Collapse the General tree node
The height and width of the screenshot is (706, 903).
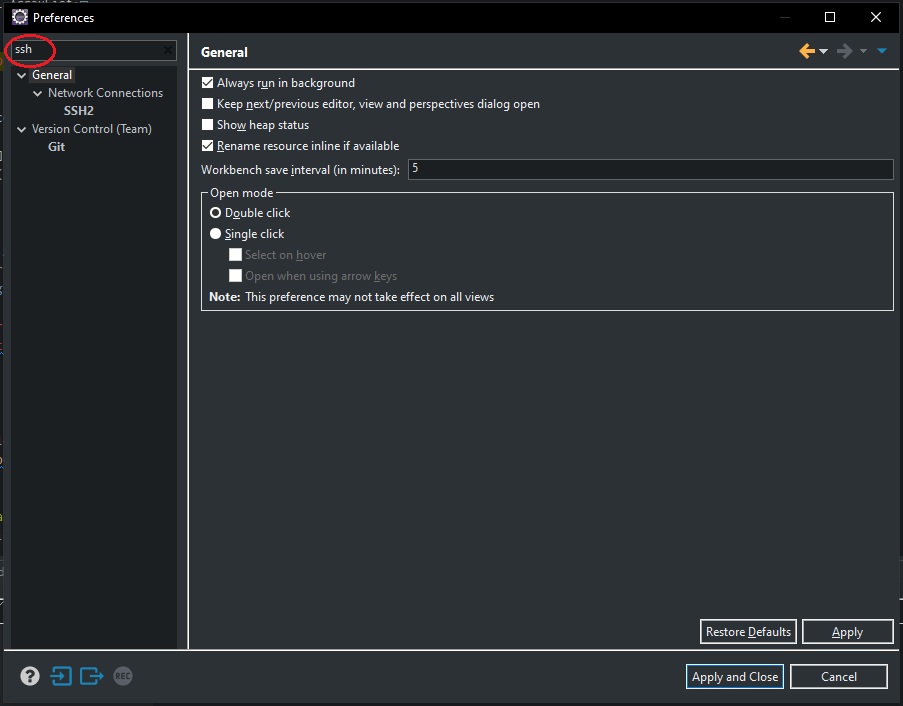[x=21, y=75]
